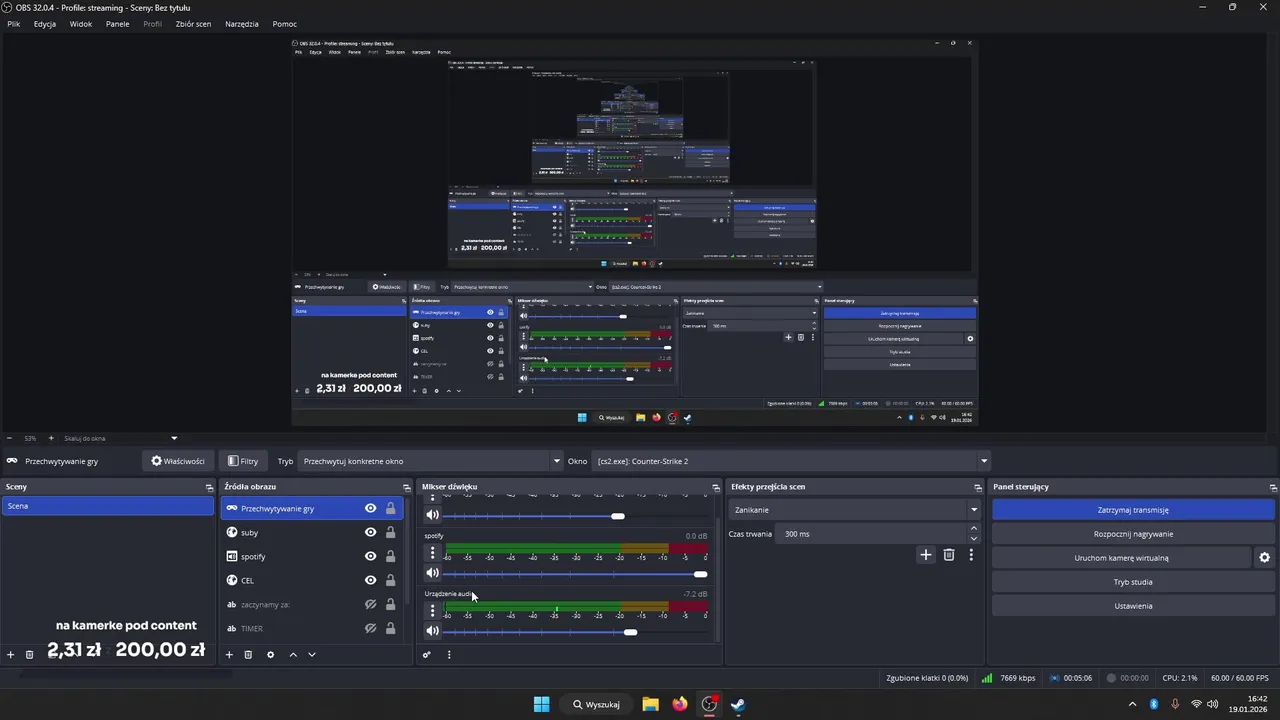Toggle lock on CEL source
The width and height of the screenshot is (1280, 720).
coord(390,580)
